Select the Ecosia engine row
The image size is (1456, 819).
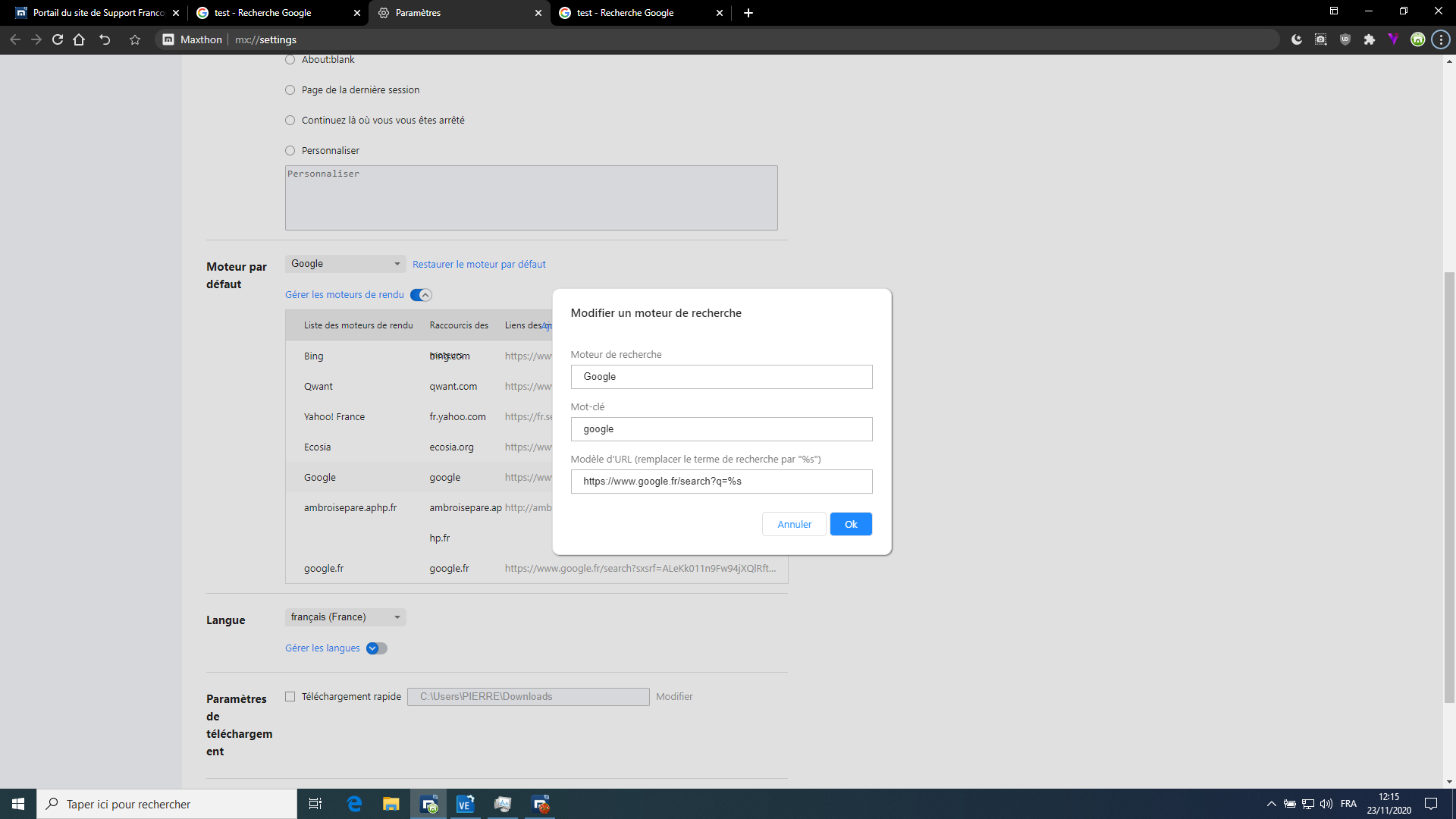coord(419,447)
